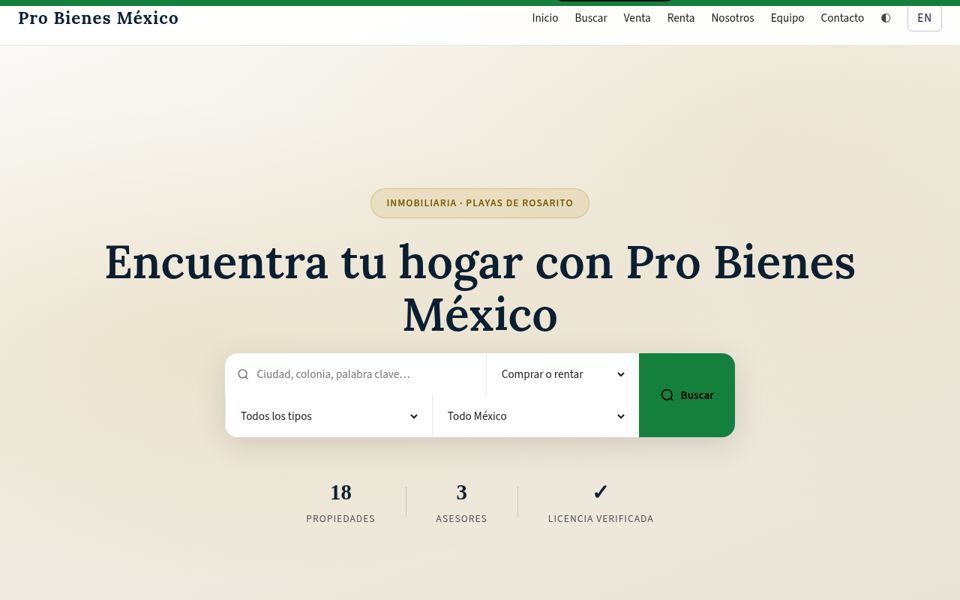The height and width of the screenshot is (600, 960).
Task: Visit the Nosotros section
Action: tap(732, 18)
